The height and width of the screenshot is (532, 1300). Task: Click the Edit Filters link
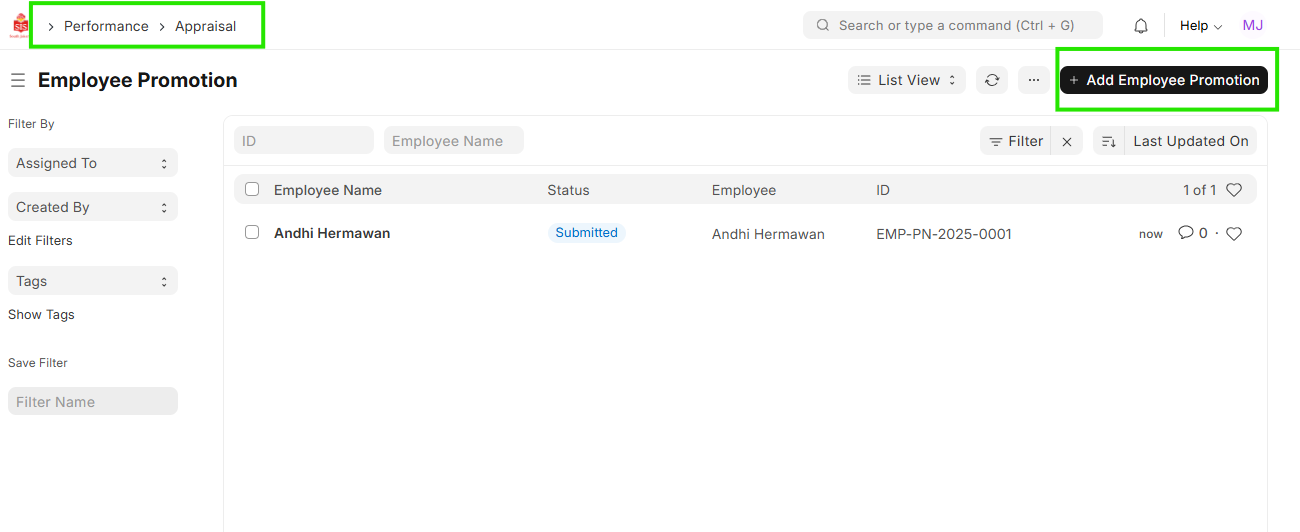click(40, 240)
